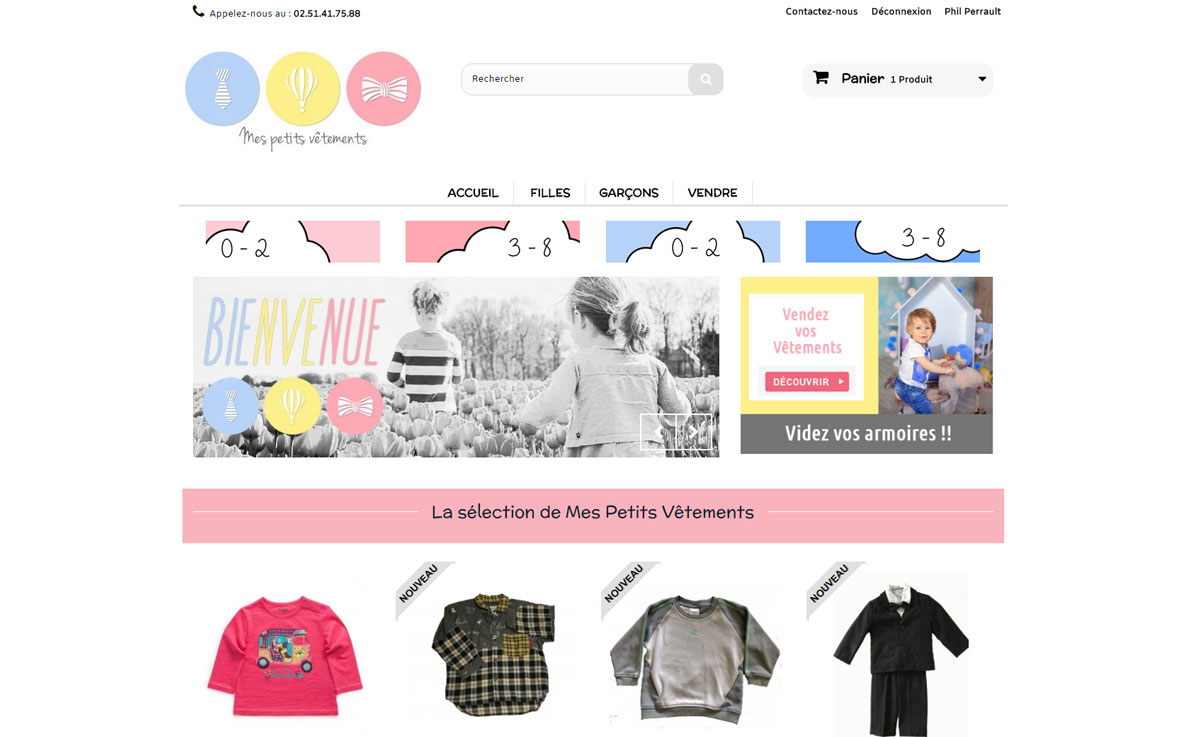Expand the Panier dropdown arrow
This screenshot has width=1200, height=737.
982,79
